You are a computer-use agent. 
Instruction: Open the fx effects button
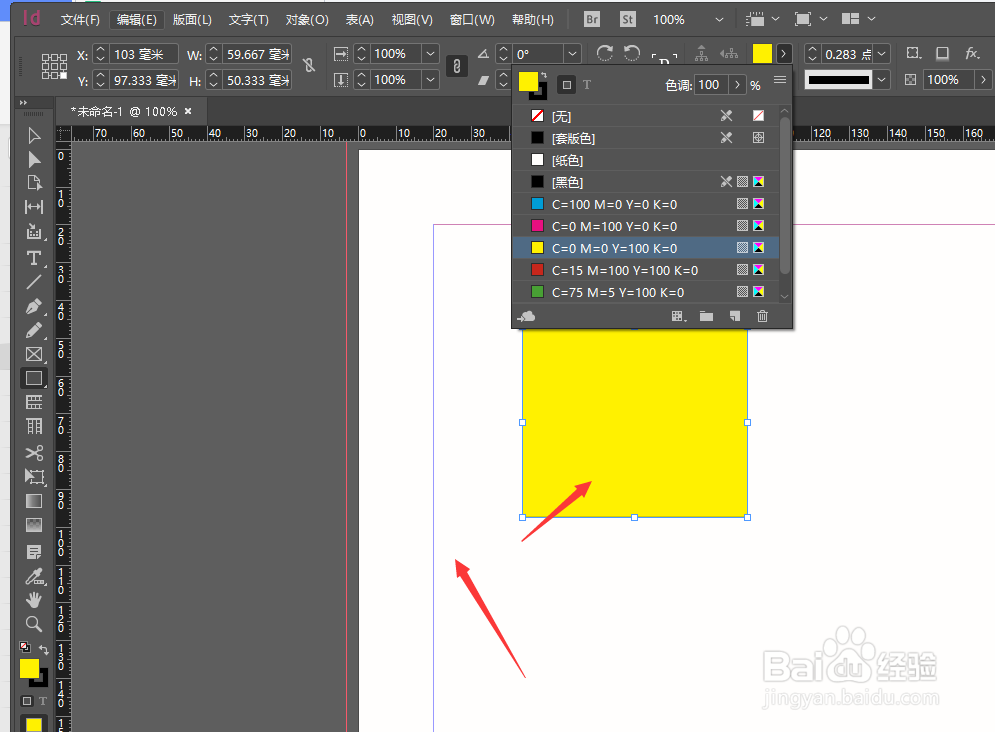pos(972,53)
